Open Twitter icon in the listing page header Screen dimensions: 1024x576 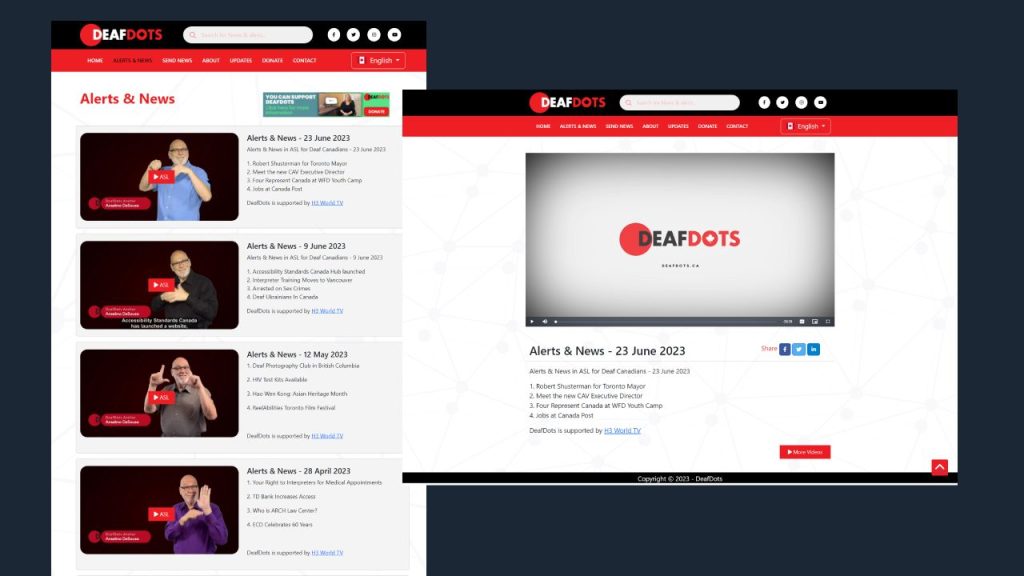click(x=353, y=35)
